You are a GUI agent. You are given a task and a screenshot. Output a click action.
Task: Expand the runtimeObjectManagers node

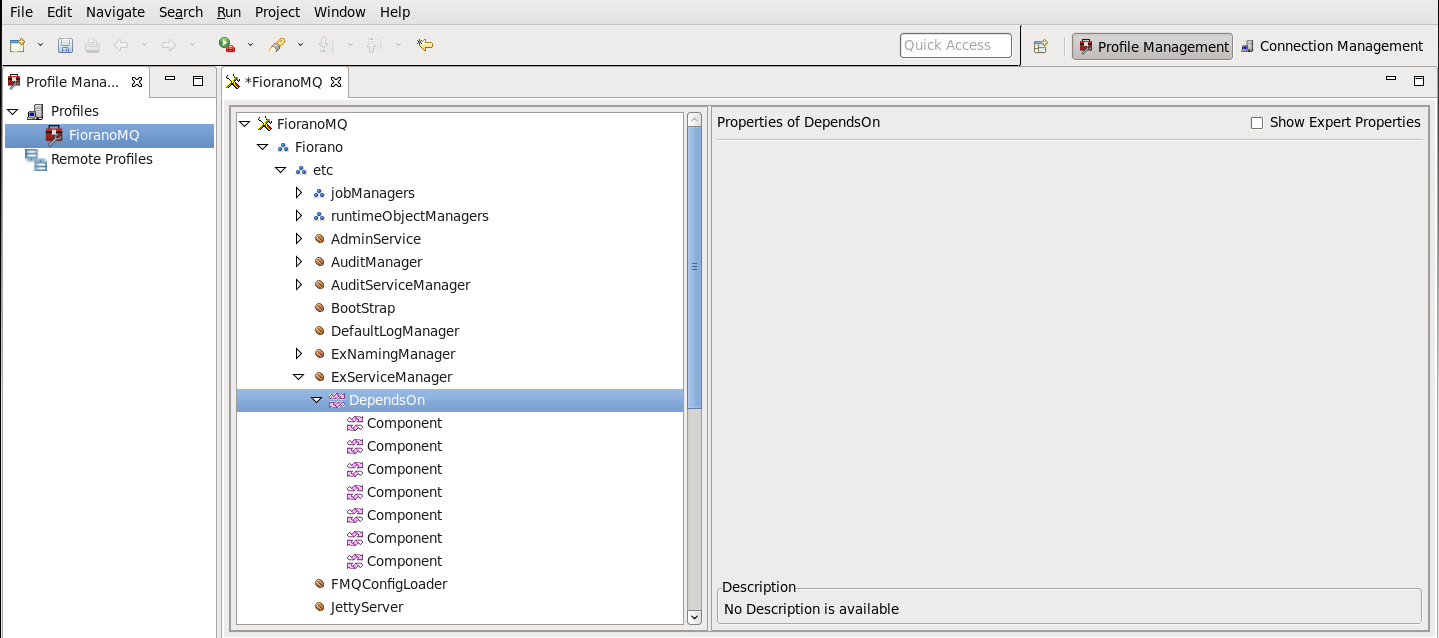pyautogui.click(x=299, y=216)
